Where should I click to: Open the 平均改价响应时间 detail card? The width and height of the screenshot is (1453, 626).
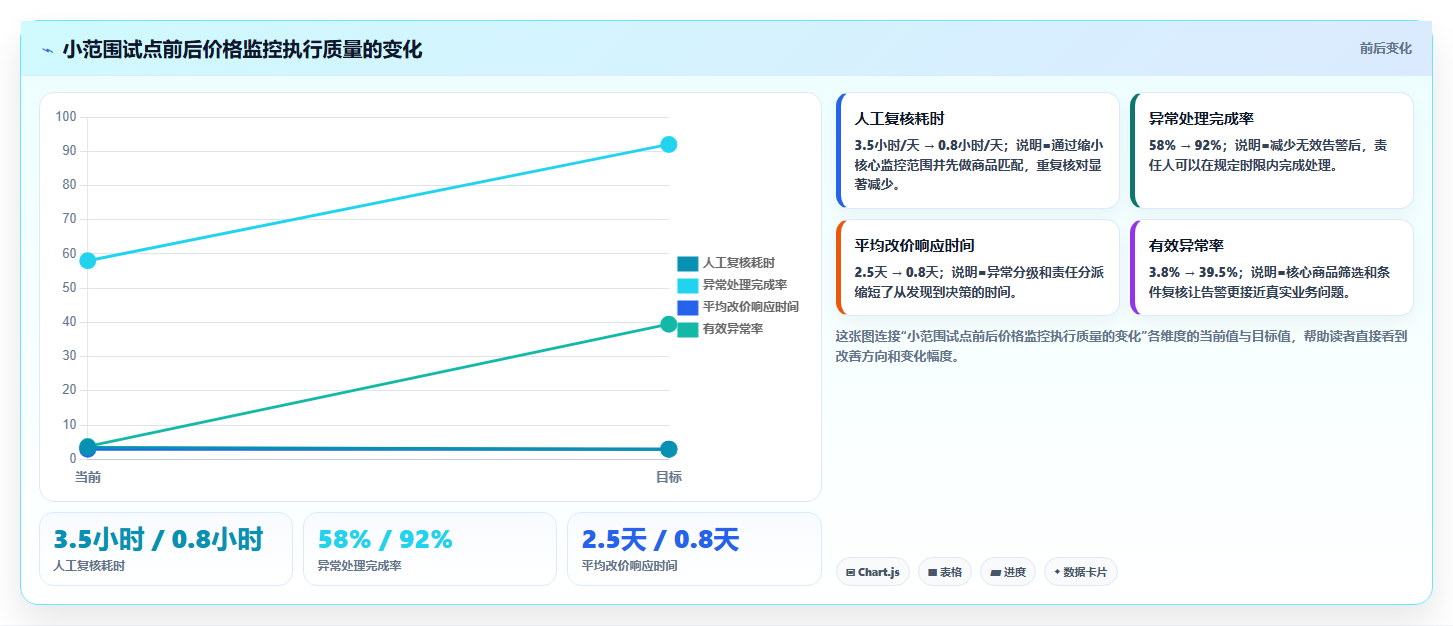[x=977, y=267]
